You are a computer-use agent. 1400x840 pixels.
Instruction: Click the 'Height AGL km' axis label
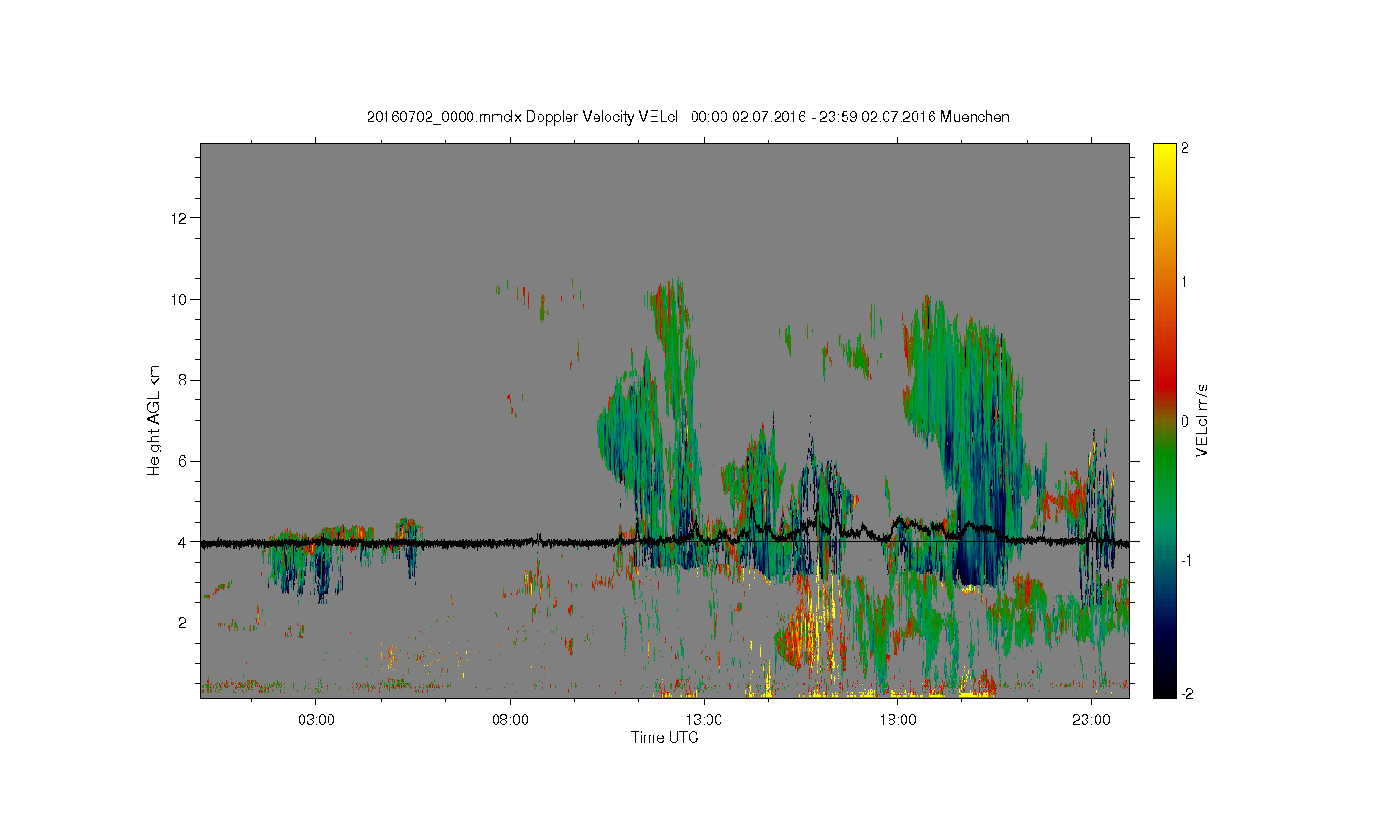154,420
